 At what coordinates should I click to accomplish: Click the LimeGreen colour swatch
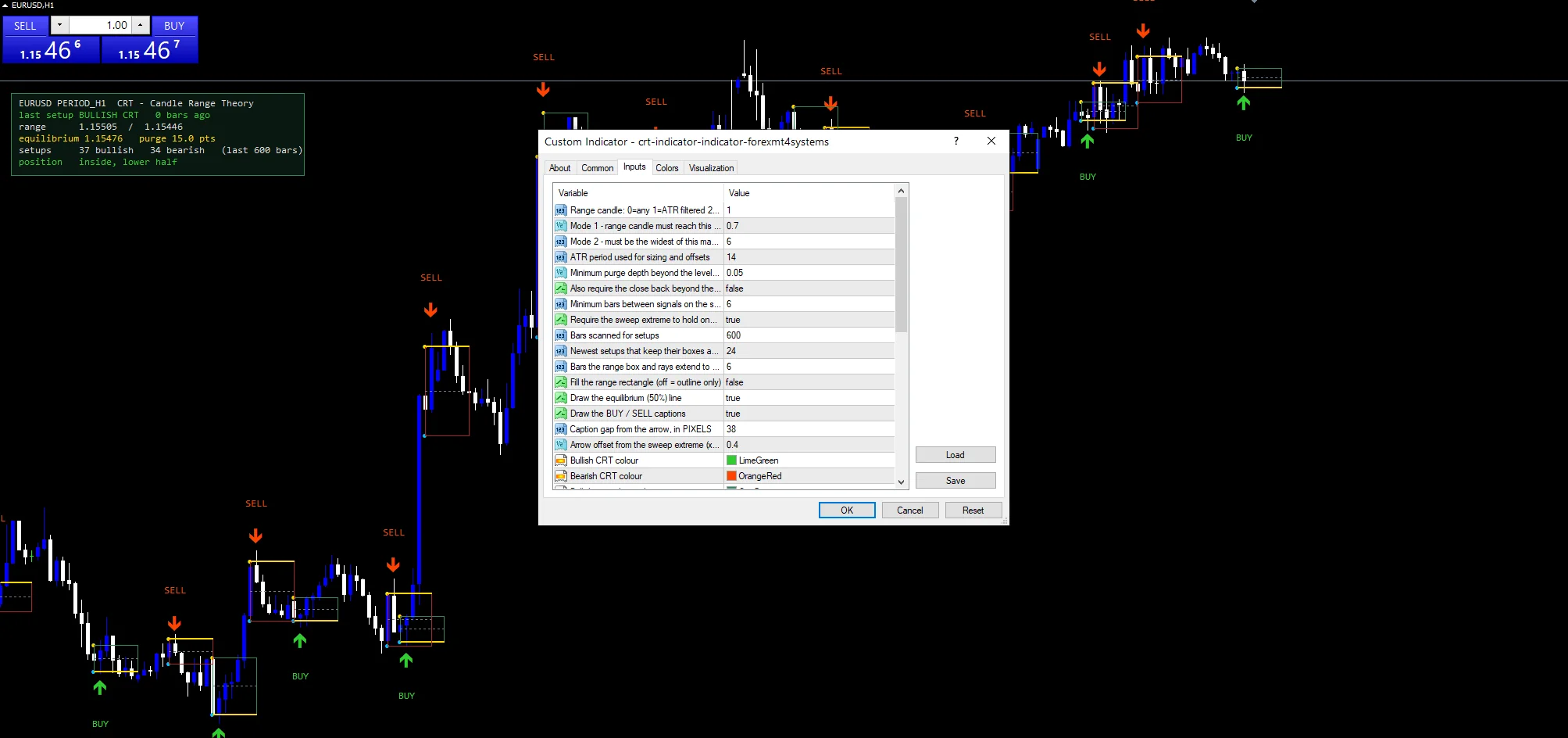tap(731, 460)
